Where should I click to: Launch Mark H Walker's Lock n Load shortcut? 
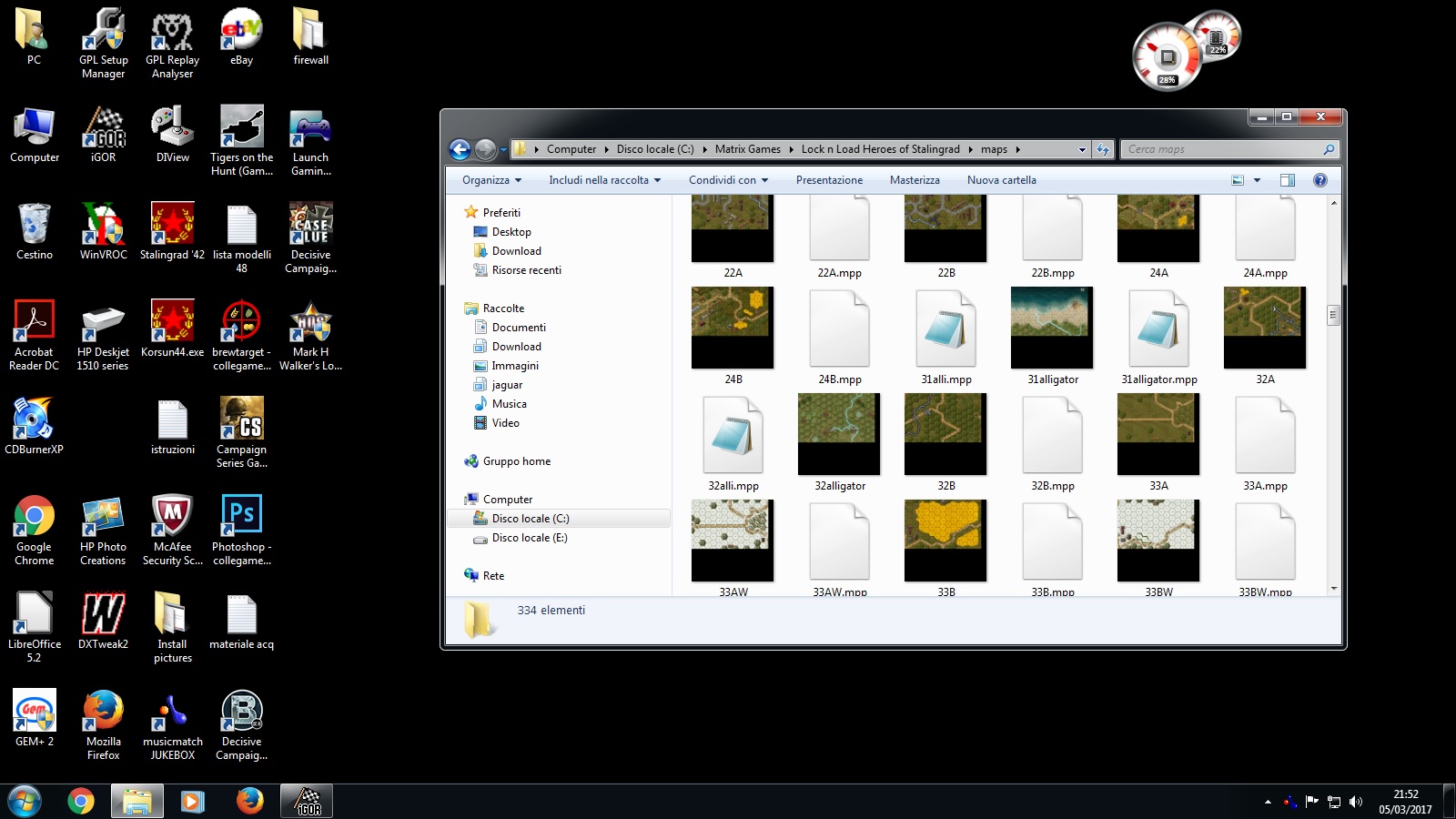coord(310,335)
